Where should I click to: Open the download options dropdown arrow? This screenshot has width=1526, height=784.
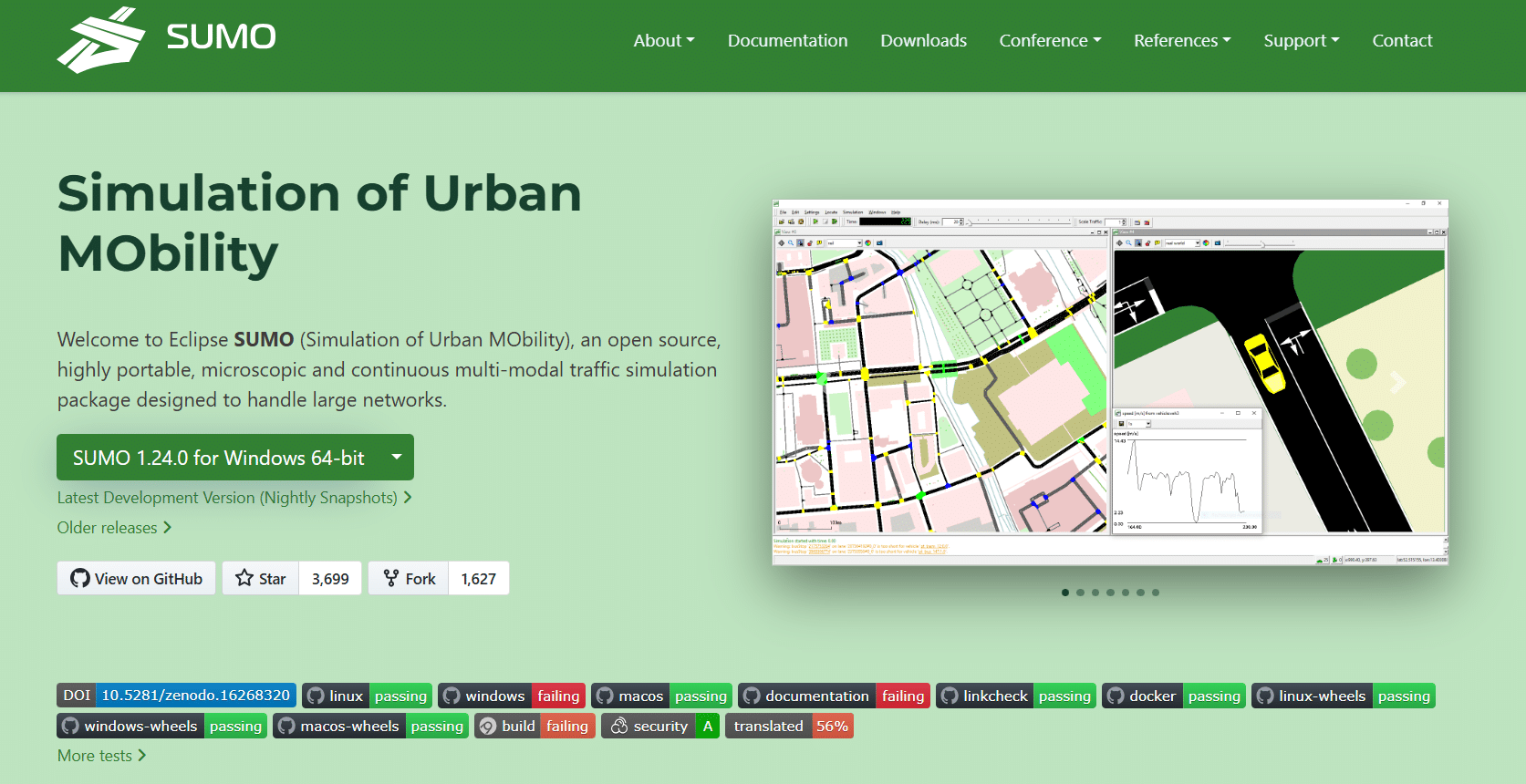coord(397,457)
